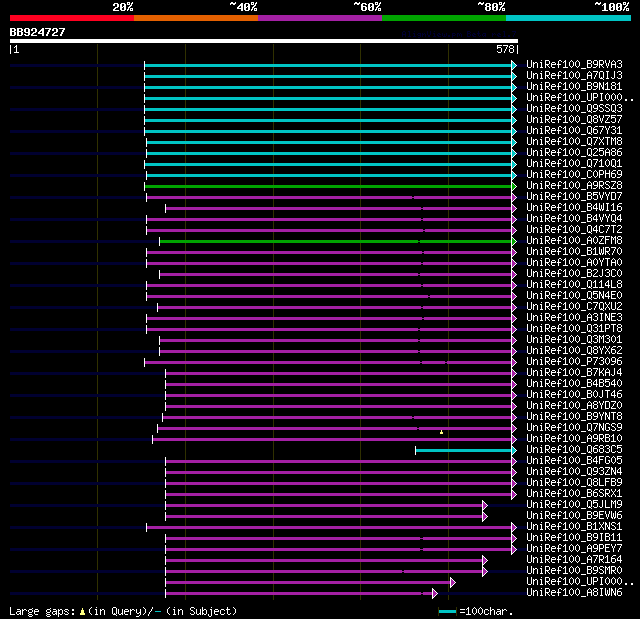Click the UniRef100_B5VYD7 label

click(x=574, y=197)
